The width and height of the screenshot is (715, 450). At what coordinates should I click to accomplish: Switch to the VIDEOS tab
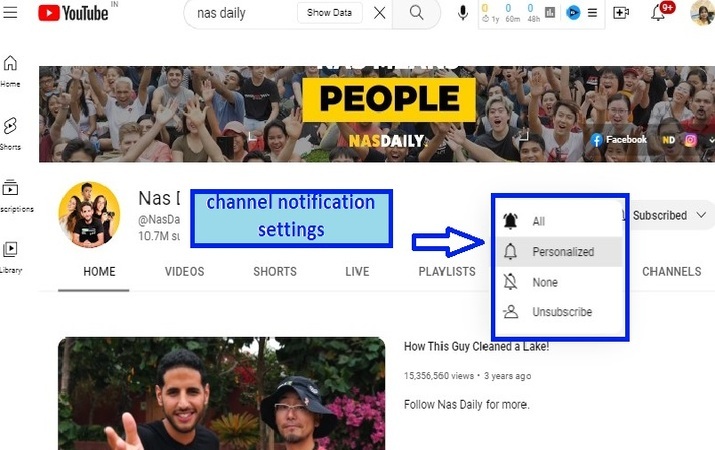pyautogui.click(x=185, y=272)
